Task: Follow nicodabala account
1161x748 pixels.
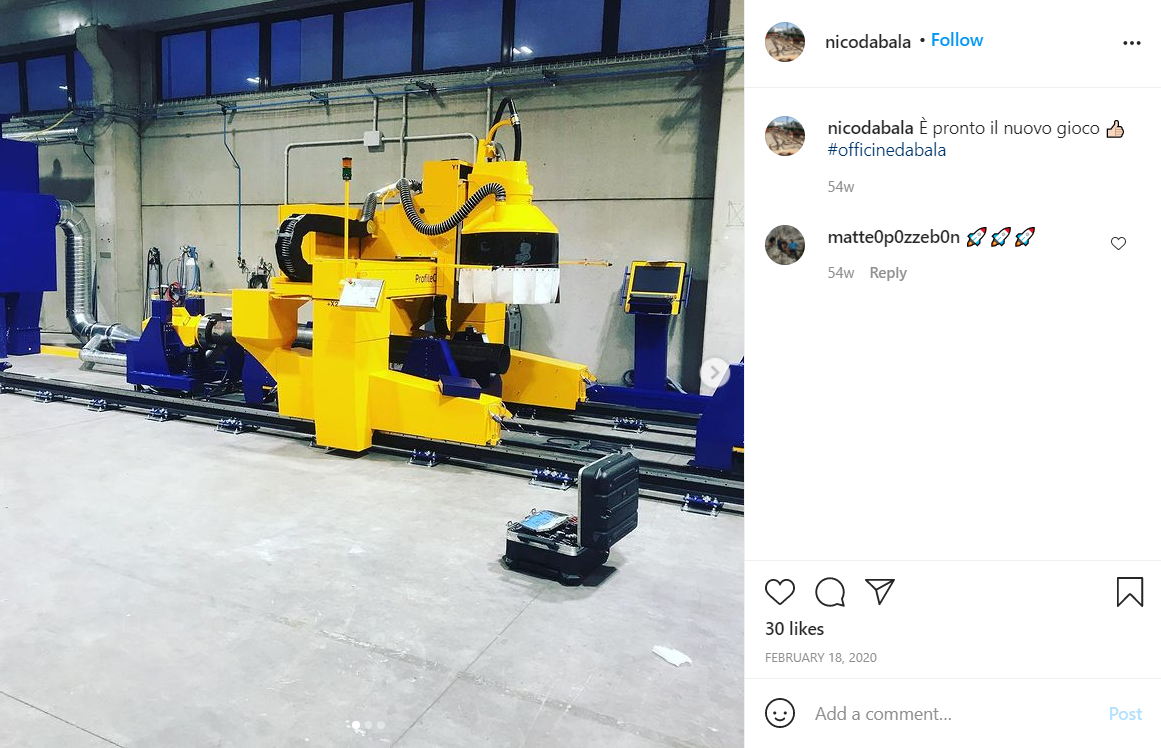Action: click(957, 40)
